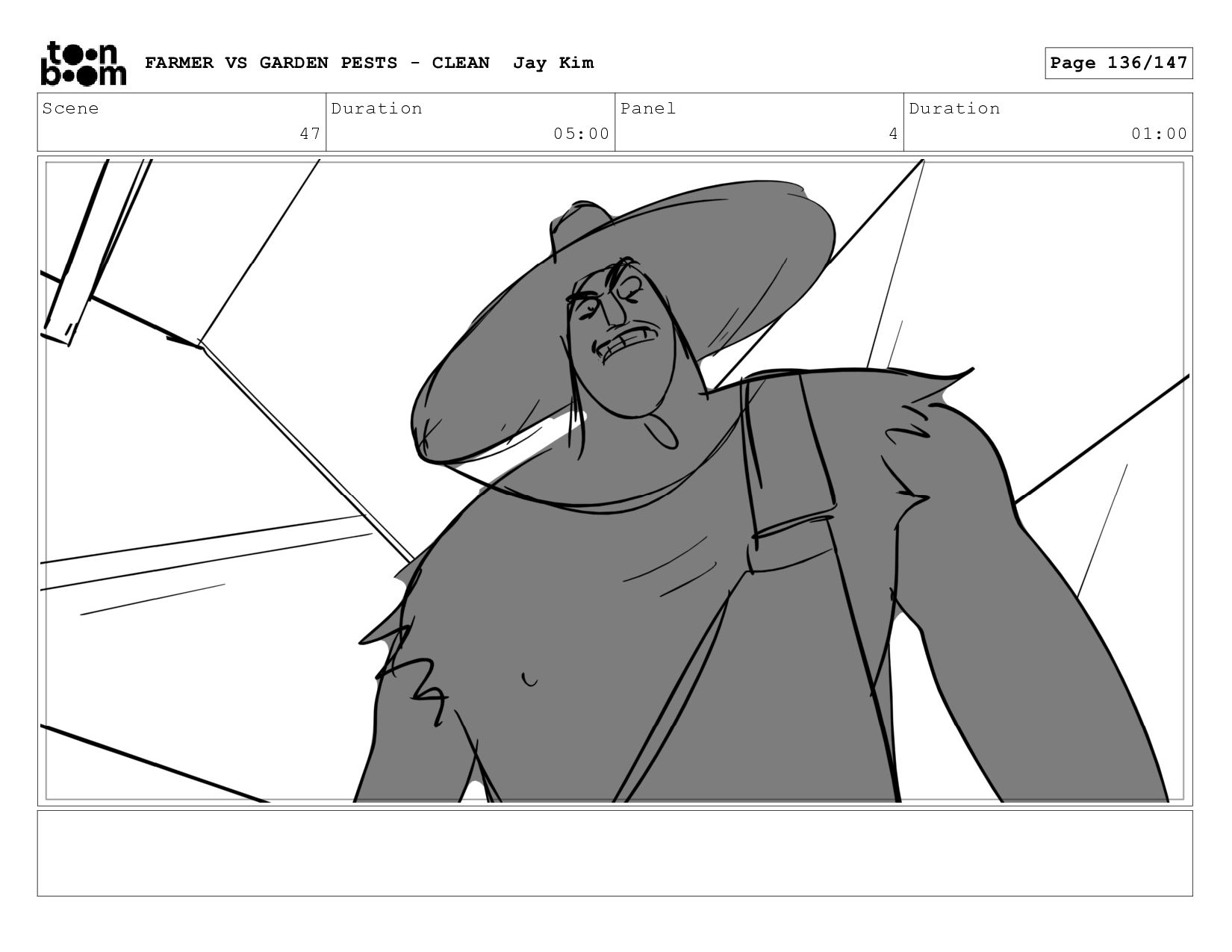Click the scene number '47'
This screenshot has height=952, width=1232.
[310, 134]
